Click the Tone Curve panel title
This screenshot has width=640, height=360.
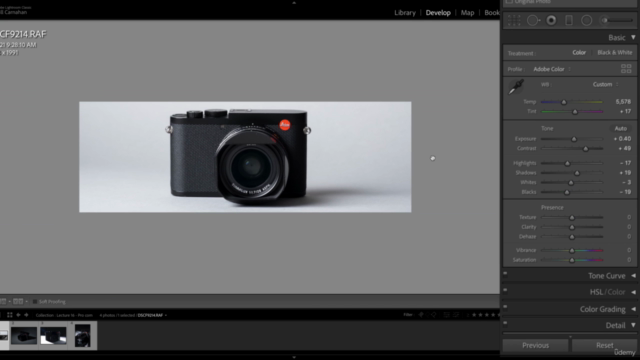(x=607, y=276)
